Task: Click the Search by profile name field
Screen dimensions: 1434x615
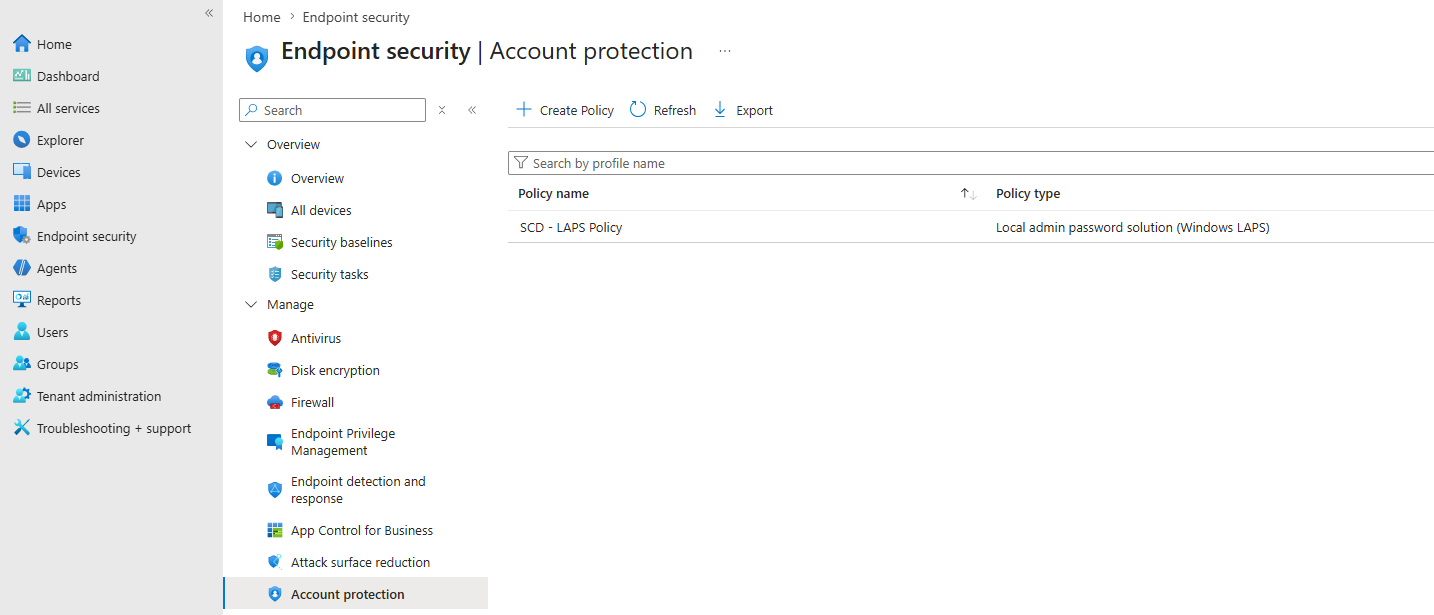Action: click(971, 163)
